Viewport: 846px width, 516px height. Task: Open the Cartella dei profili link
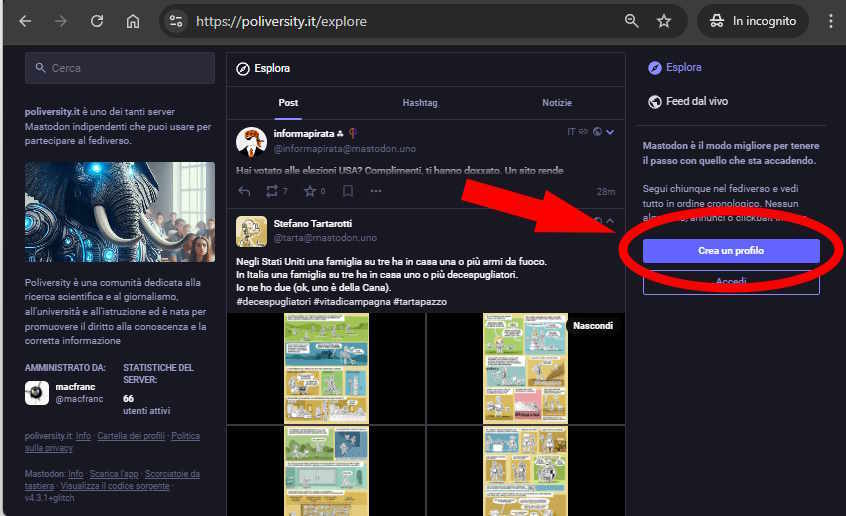131,436
